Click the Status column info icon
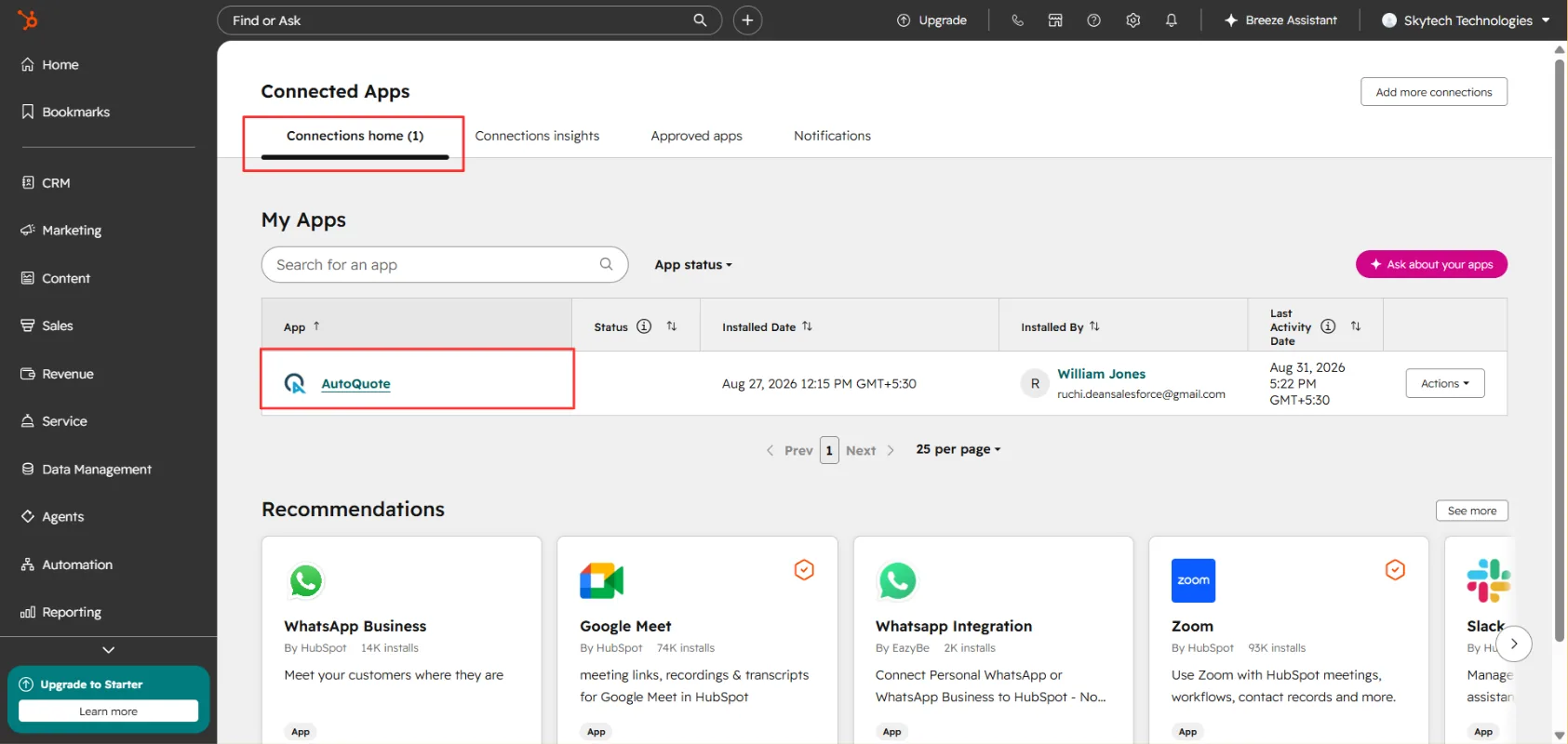Image resolution: width=1568 pixels, height=744 pixels. (644, 326)
